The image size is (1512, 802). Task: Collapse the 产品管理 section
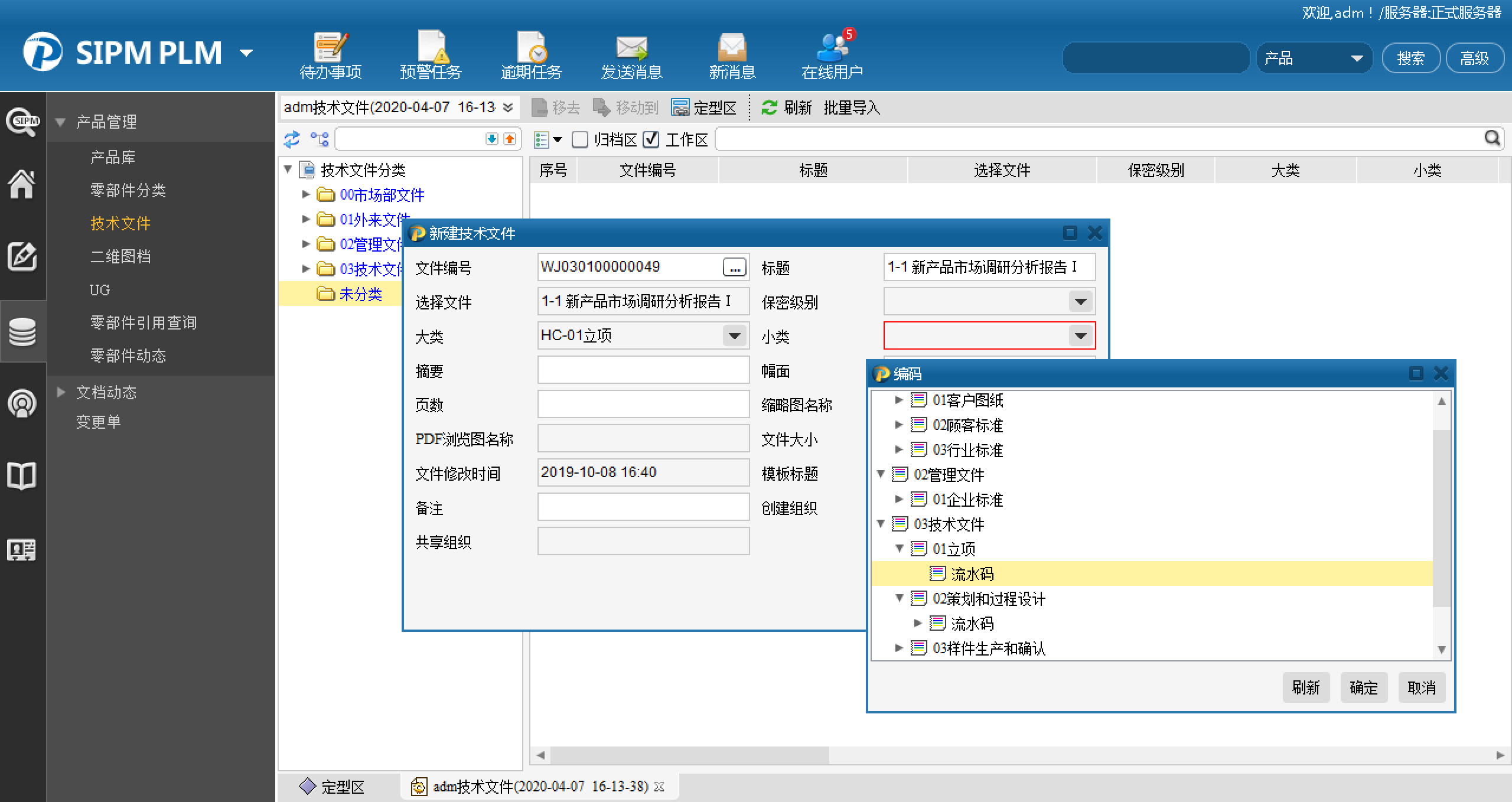click(x=60, y=122)
